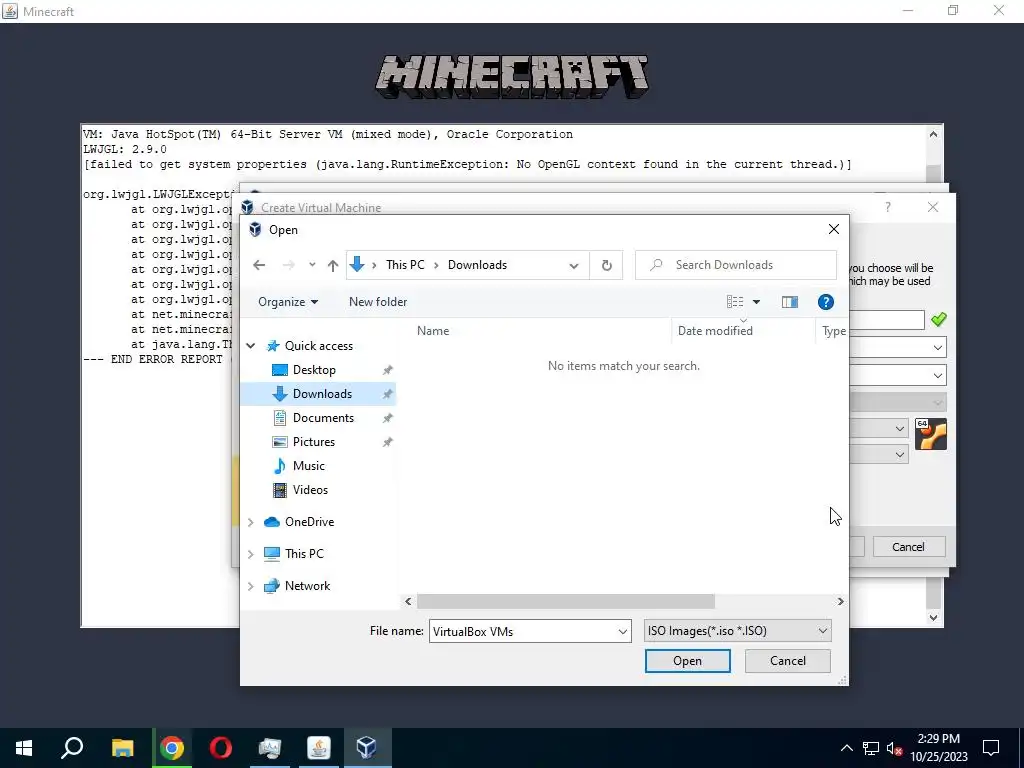Refresh the Downloads folder view
Image resolution: width=1024 pixels, height=768 pixels.
606,264
